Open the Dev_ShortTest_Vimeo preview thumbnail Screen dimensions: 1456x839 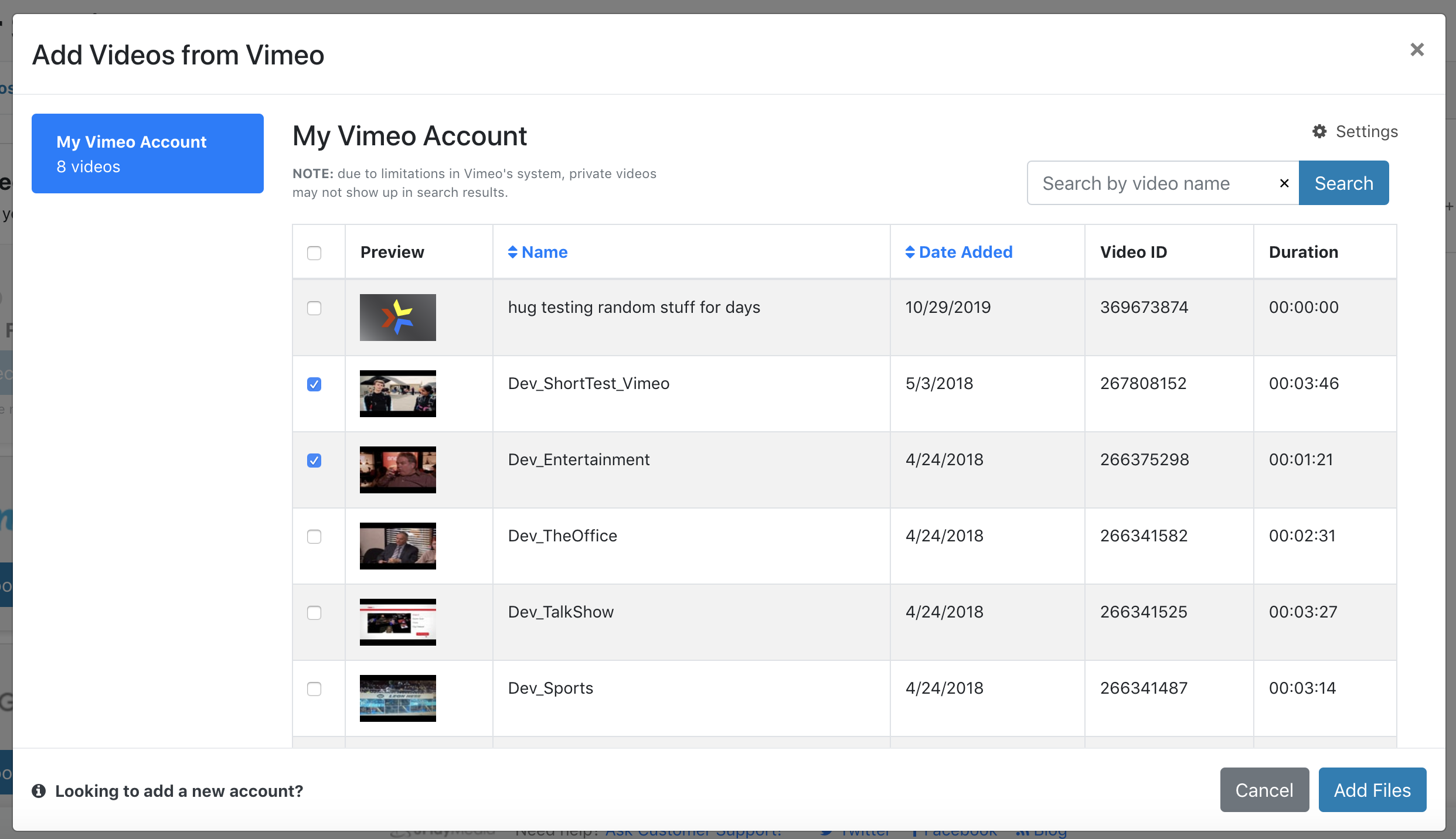[398, 394]
